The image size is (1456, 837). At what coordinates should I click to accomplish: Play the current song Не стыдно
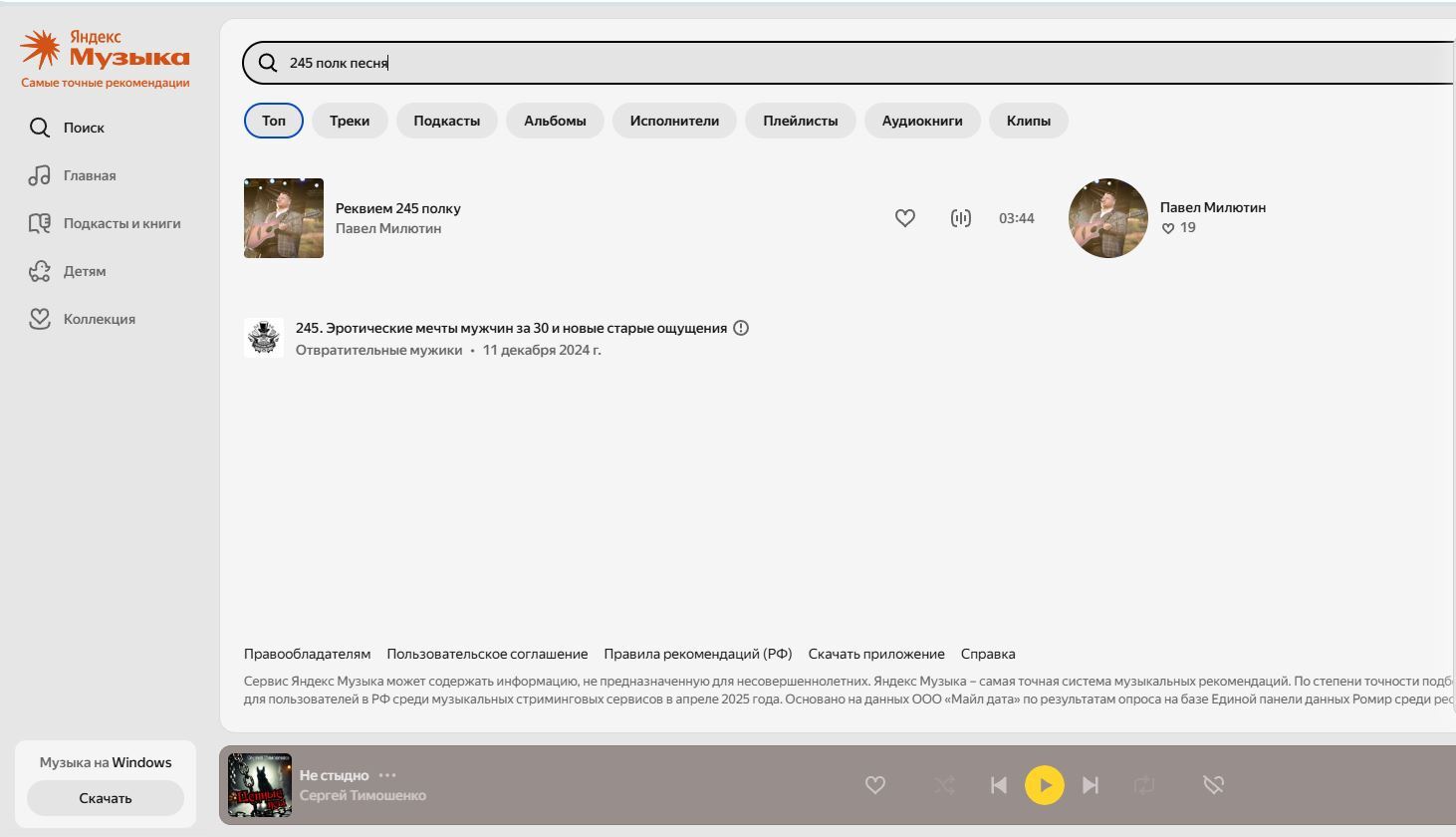point(1045,785)
